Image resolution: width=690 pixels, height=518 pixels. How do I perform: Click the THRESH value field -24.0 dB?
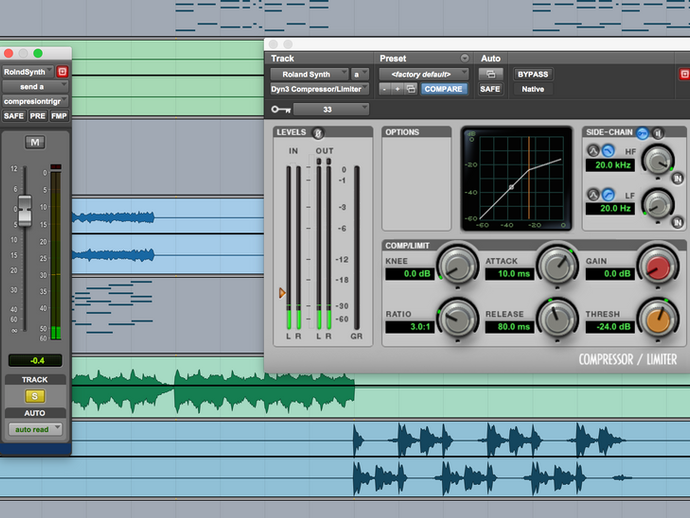[x=610, y=327]
